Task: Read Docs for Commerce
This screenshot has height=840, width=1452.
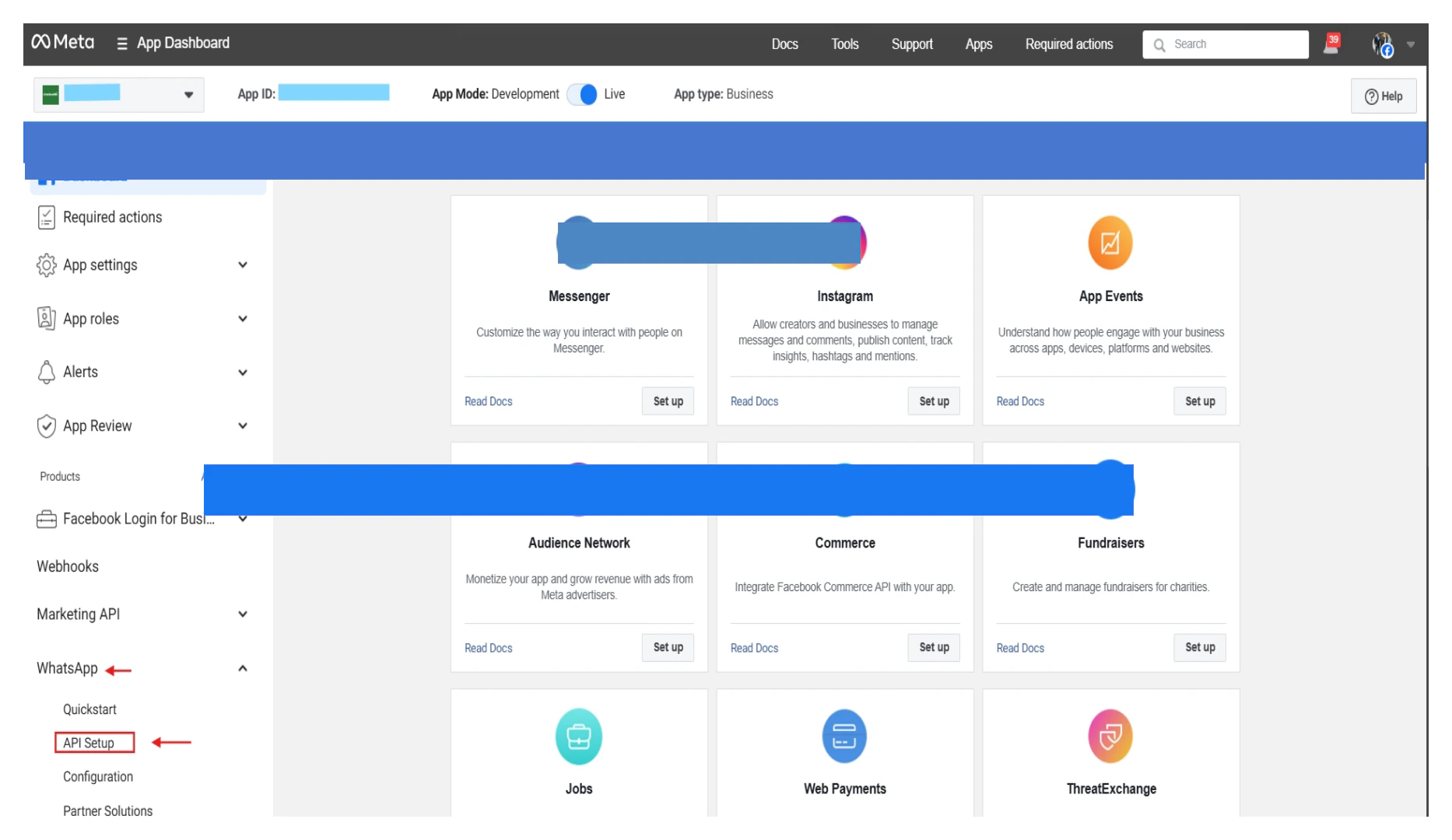Action: point(755,648)
